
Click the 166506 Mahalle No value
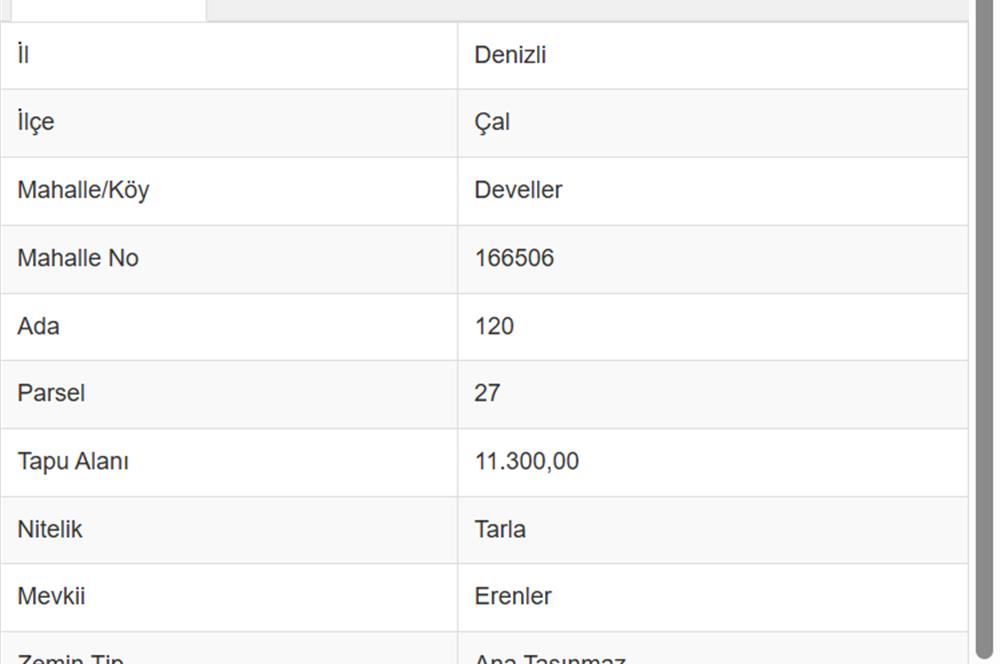[514, 258]
